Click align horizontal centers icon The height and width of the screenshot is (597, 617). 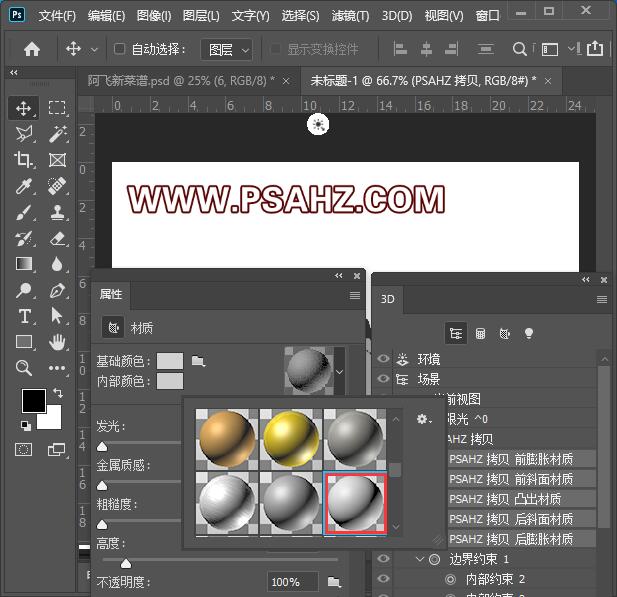click(x=426, y=49)
